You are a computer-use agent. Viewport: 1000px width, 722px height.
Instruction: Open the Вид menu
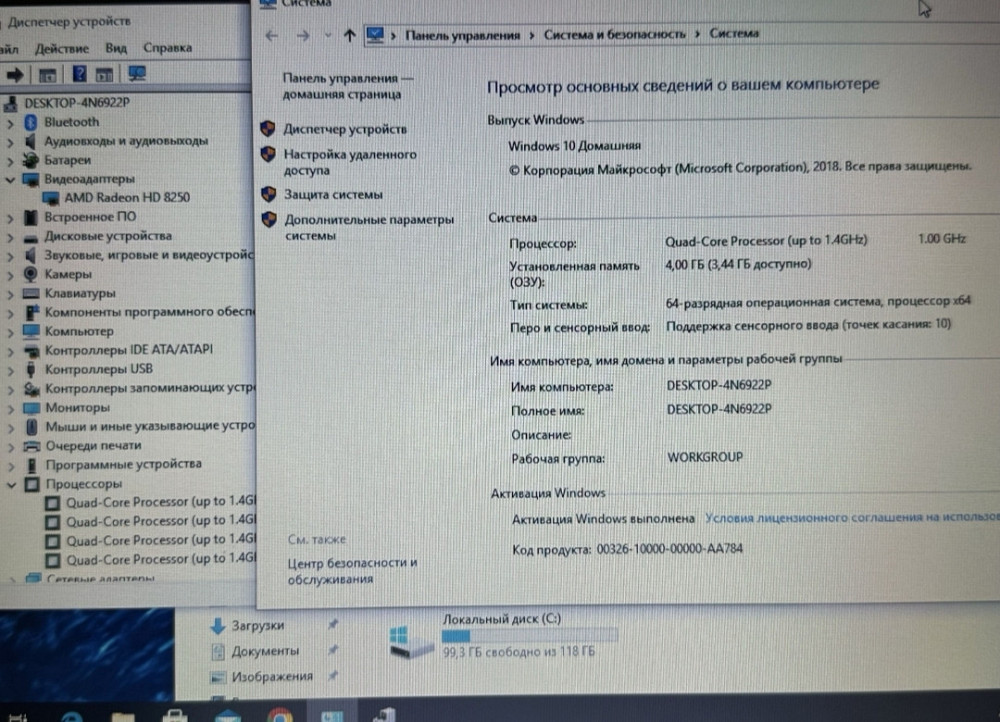point(114,47)
